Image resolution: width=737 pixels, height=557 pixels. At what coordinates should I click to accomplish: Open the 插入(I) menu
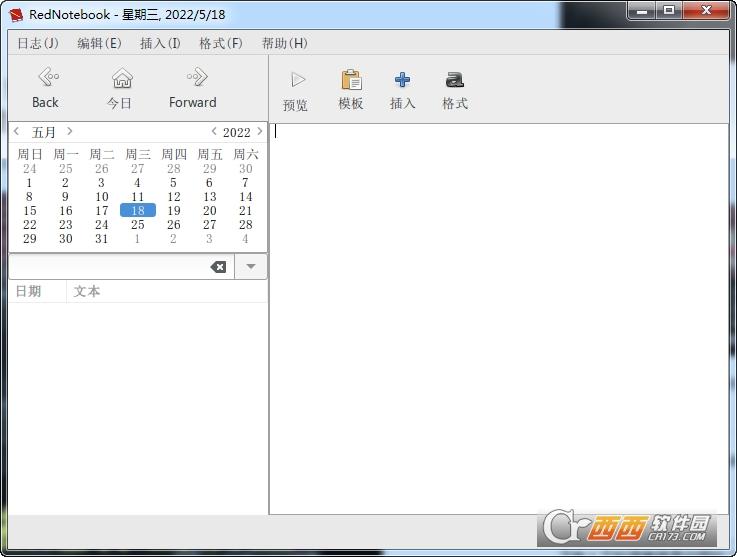(160, 43)
